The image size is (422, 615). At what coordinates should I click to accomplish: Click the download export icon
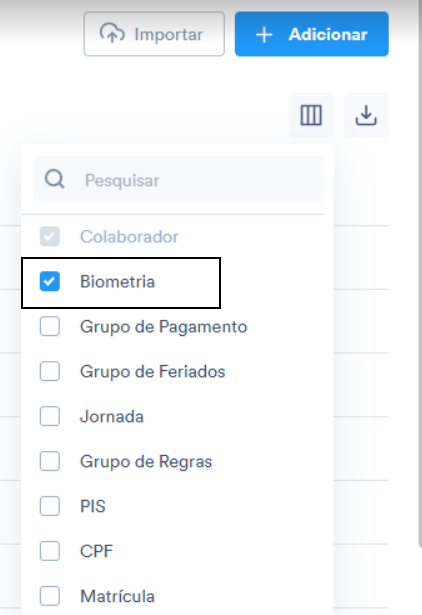point(366,115)
